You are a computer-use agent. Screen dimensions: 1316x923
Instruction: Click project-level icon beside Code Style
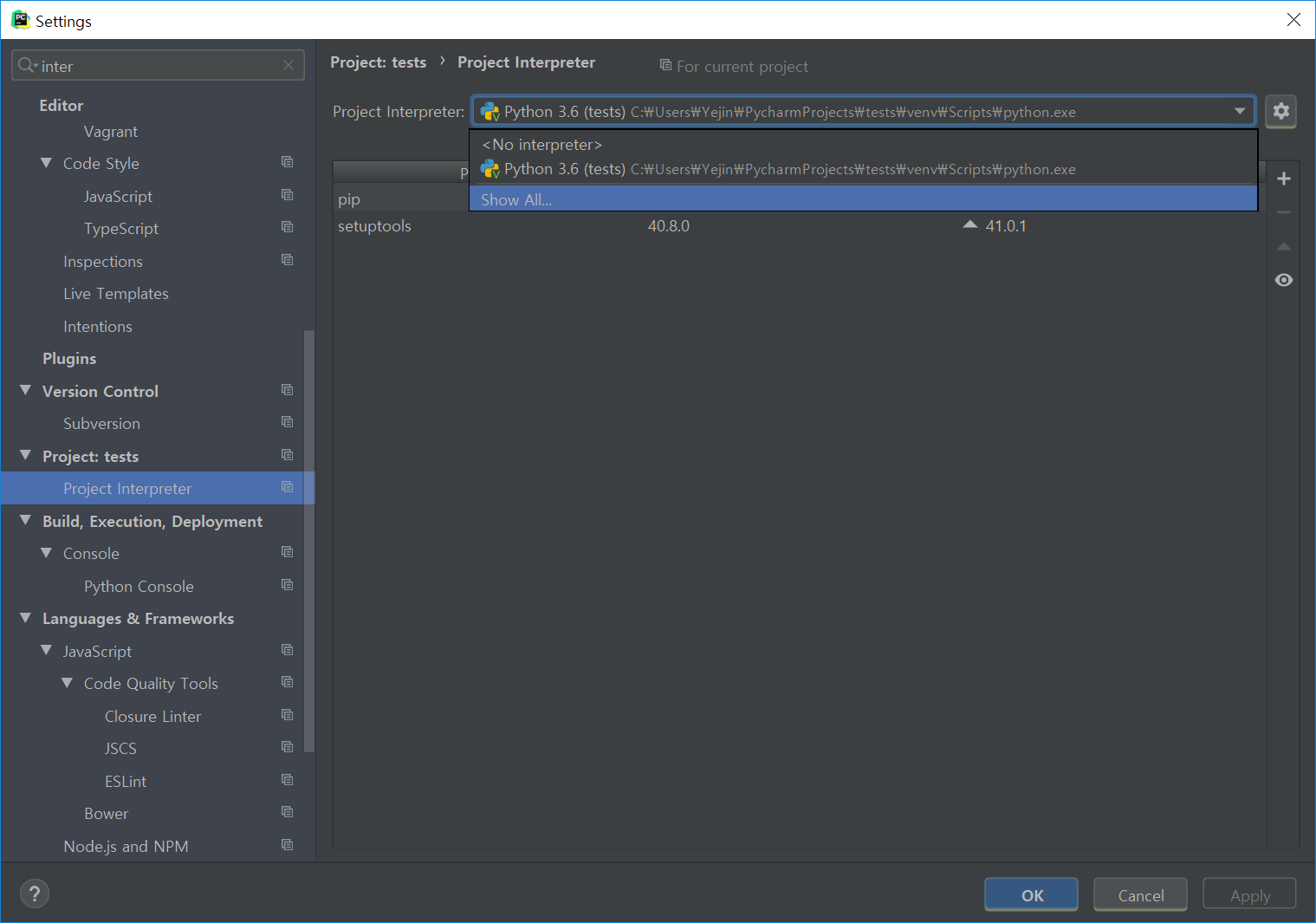point(287,162)
